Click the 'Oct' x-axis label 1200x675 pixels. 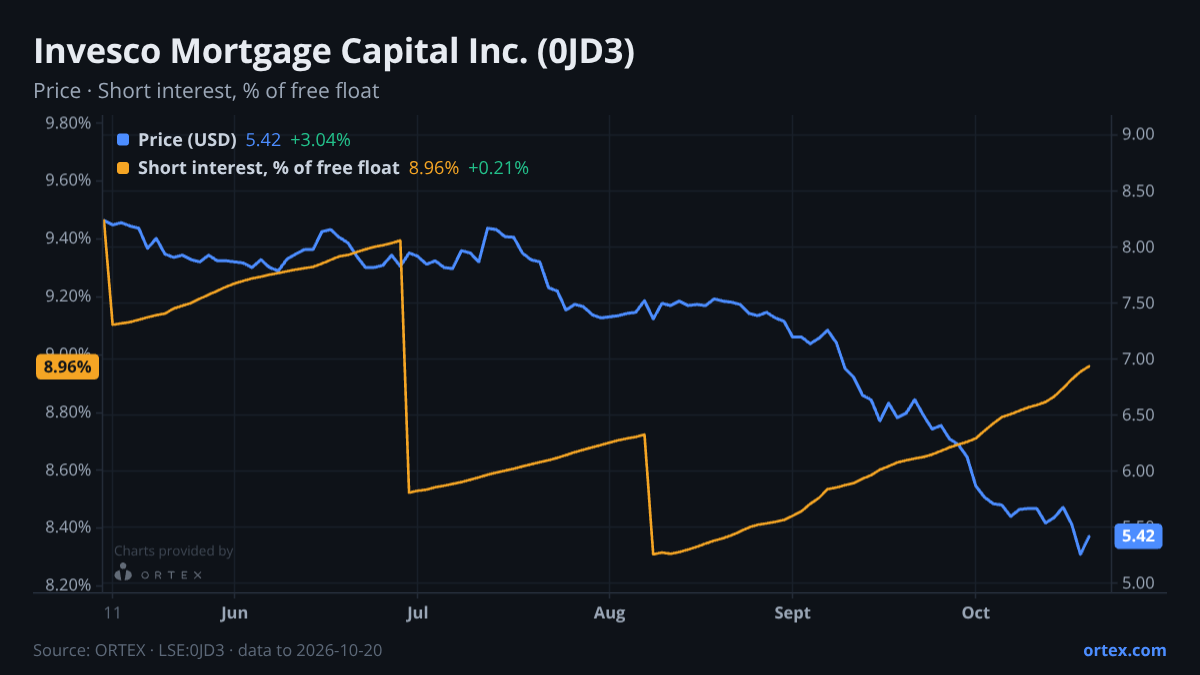click(975, 612)
